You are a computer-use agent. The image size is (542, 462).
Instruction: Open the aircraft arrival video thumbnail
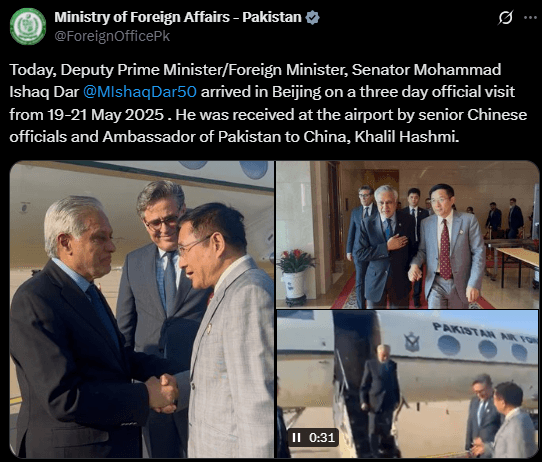(x=408, y=384)
